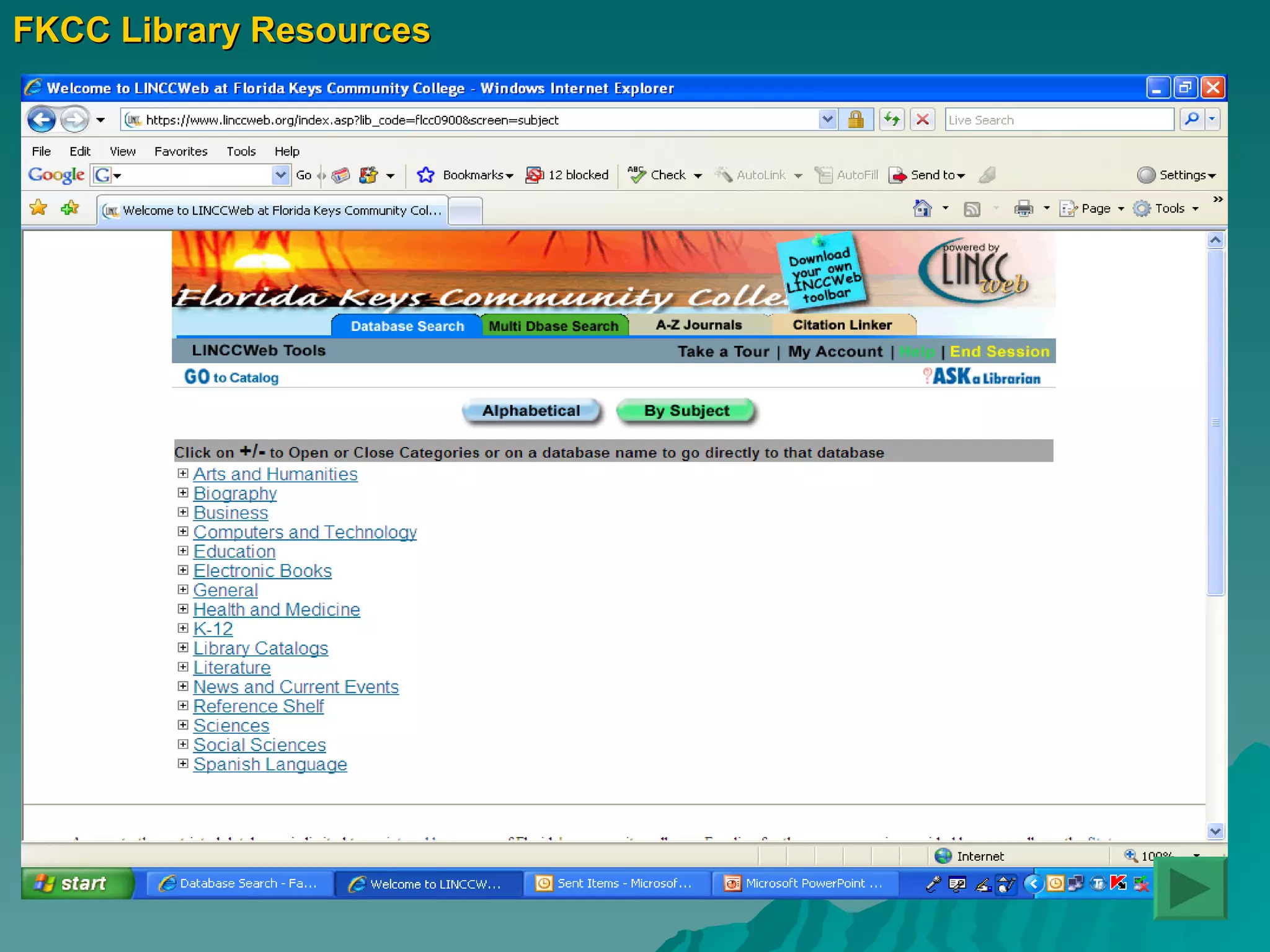Expand the Education category plus box

click(x=183, y=550)
